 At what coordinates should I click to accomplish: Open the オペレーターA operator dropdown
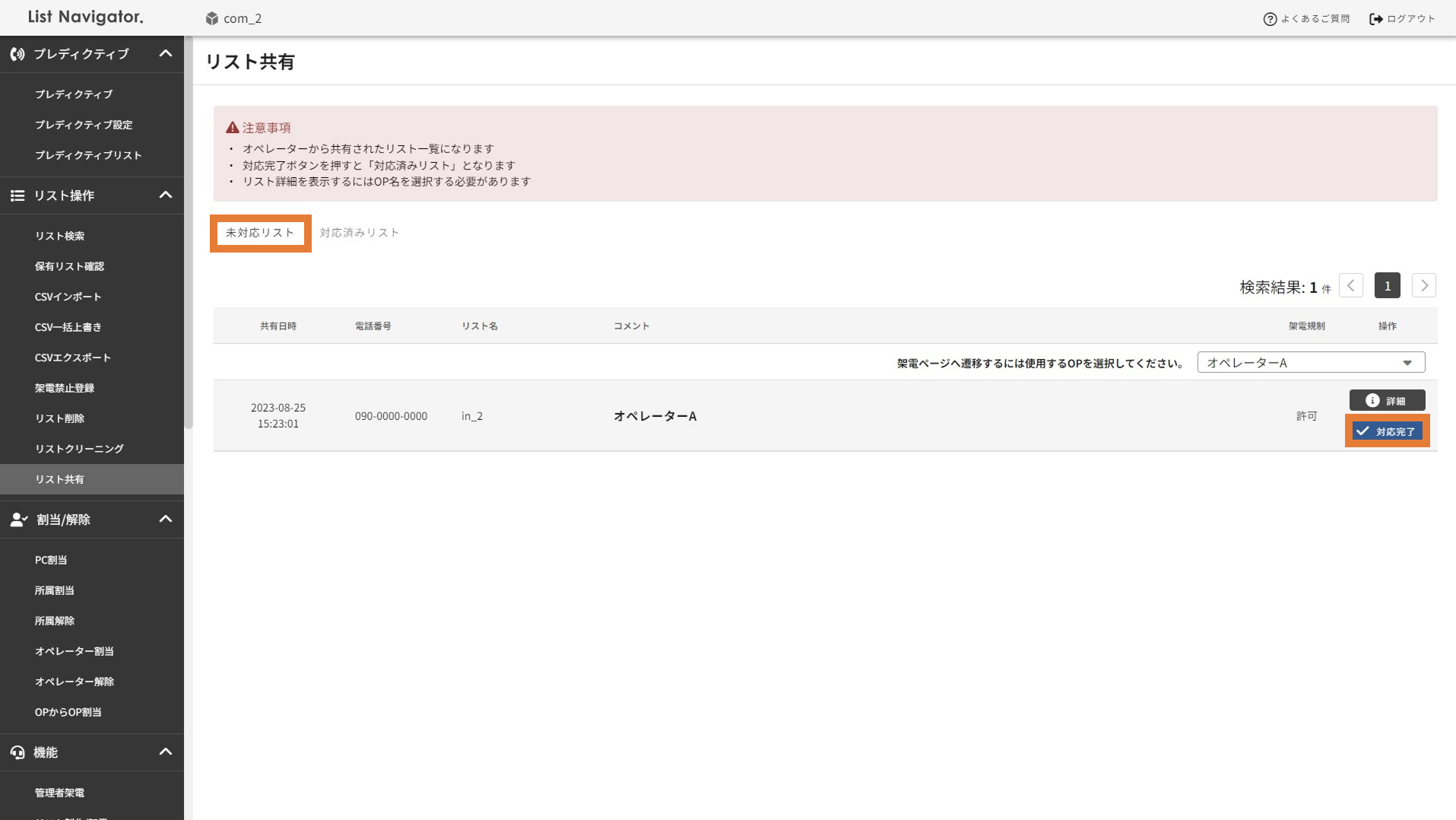pos(1311,363)
